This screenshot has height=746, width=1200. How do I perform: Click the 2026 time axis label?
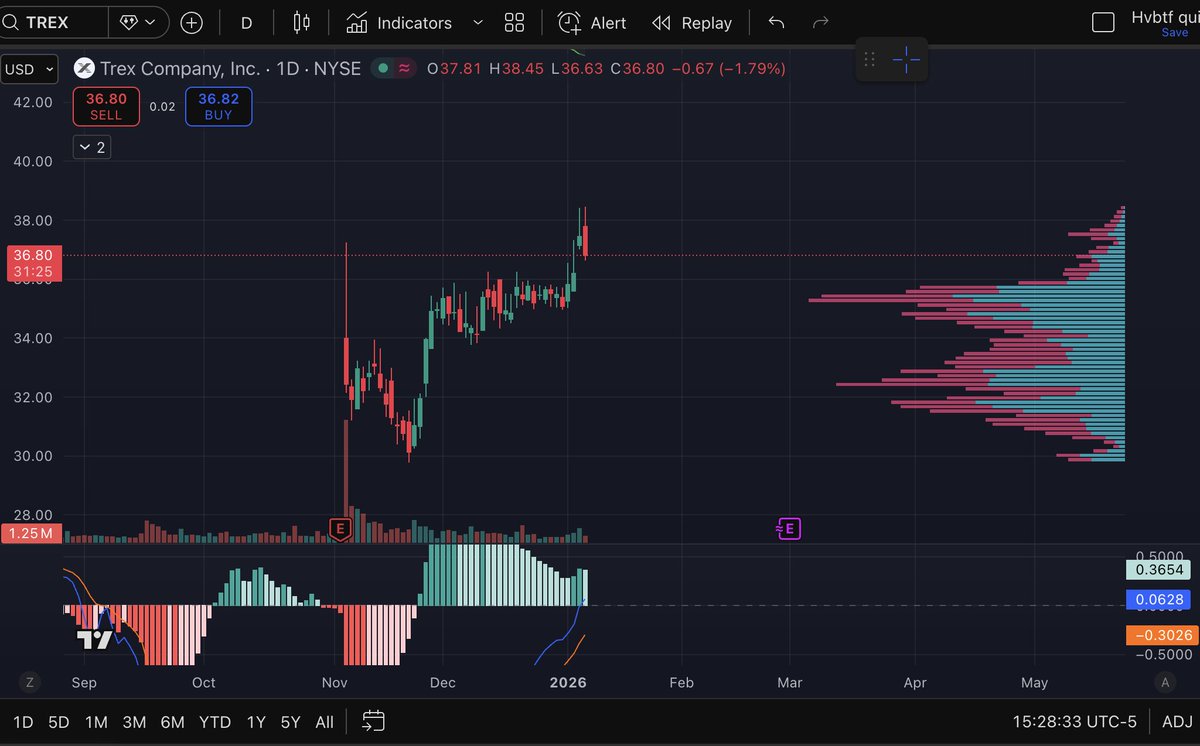pyautogui.click(x=567, y=683)
